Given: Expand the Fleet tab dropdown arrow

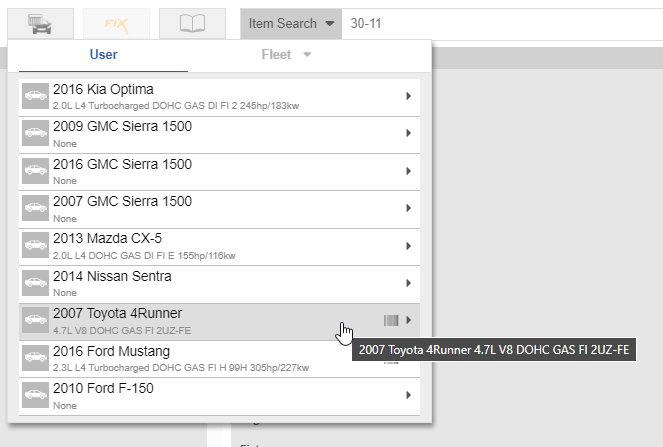Looking at the screenshot, I should (x=308, y=55).
